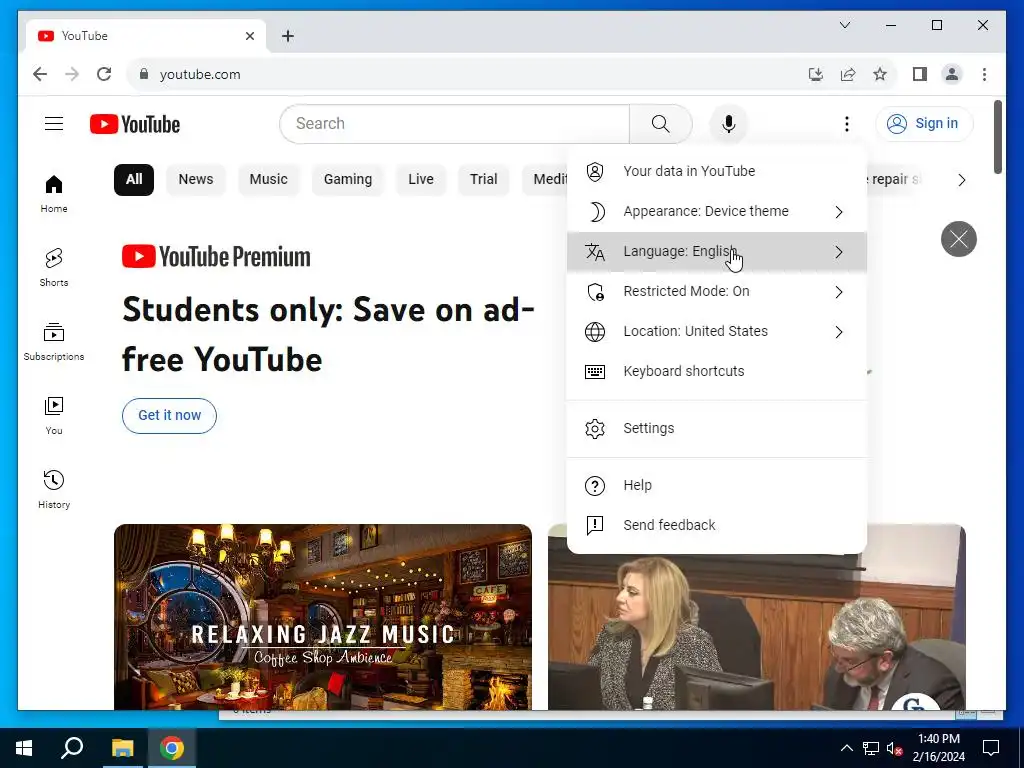
Task: Close the YouTube tab
Action: (x=249, y=36)
